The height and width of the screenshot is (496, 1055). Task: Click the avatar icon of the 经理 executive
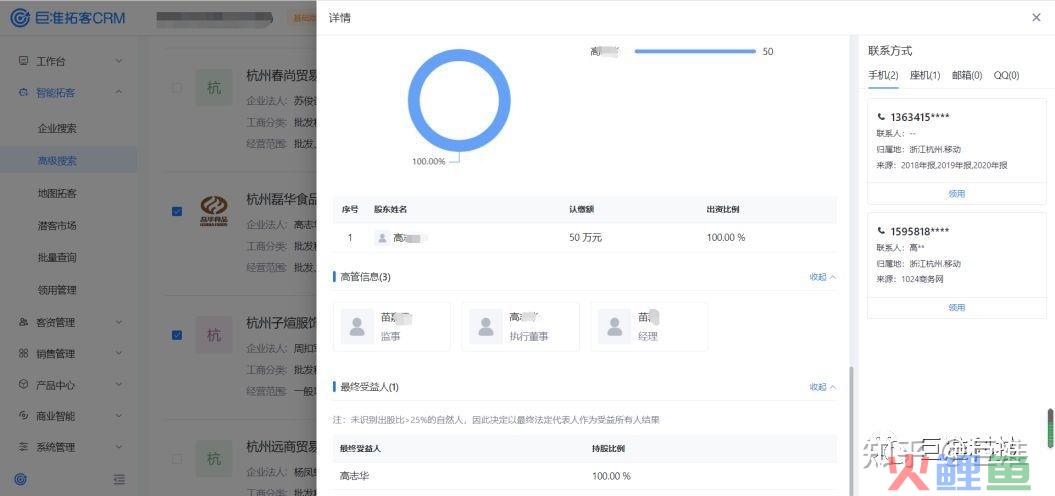(614, 327)
